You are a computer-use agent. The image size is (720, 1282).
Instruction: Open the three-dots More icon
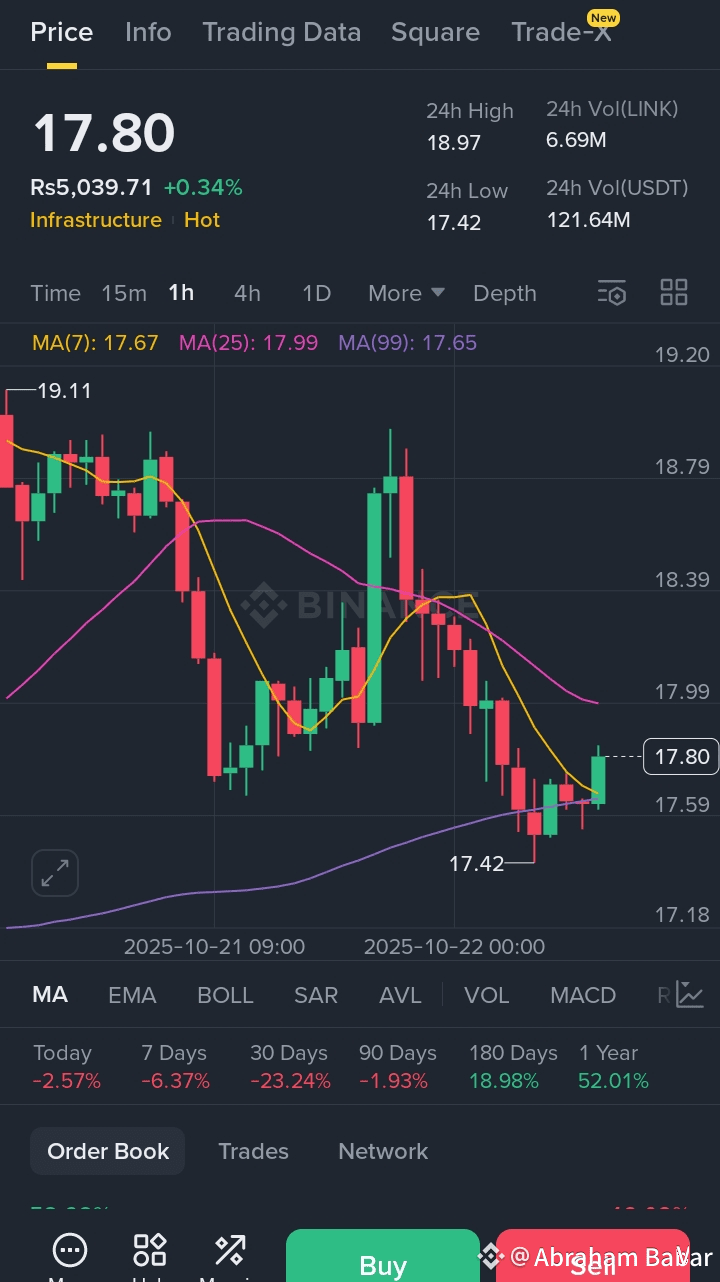(x=70, y=1250)
